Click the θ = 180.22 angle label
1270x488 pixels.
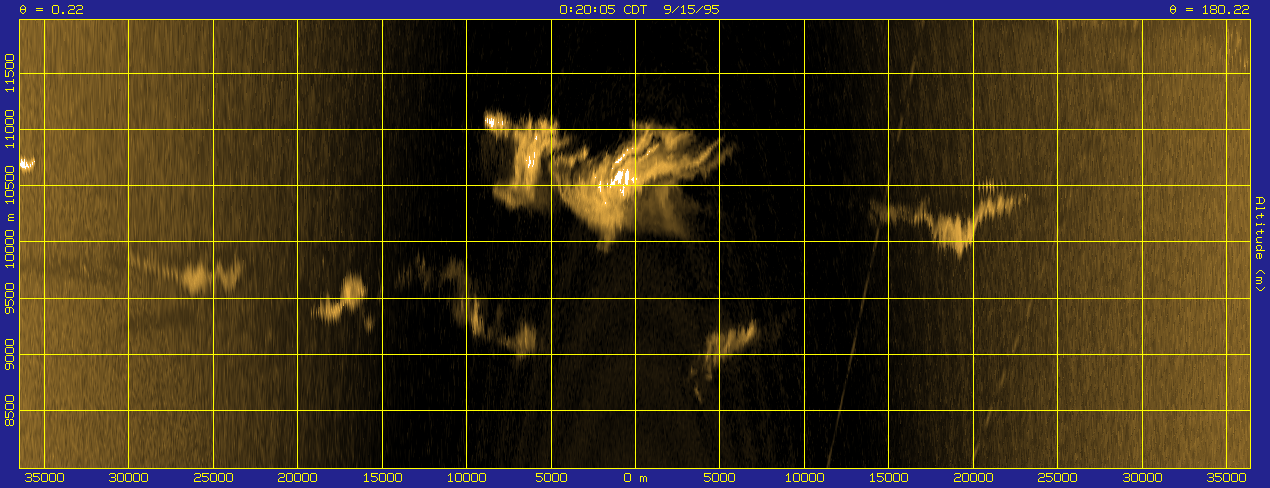1209,9
